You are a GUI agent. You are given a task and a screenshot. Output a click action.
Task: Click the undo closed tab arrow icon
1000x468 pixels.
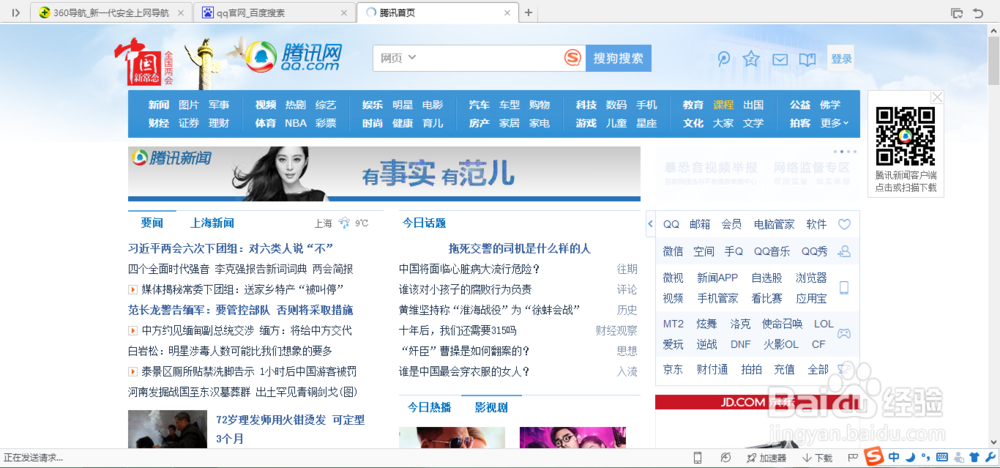(x=978, y=13)
